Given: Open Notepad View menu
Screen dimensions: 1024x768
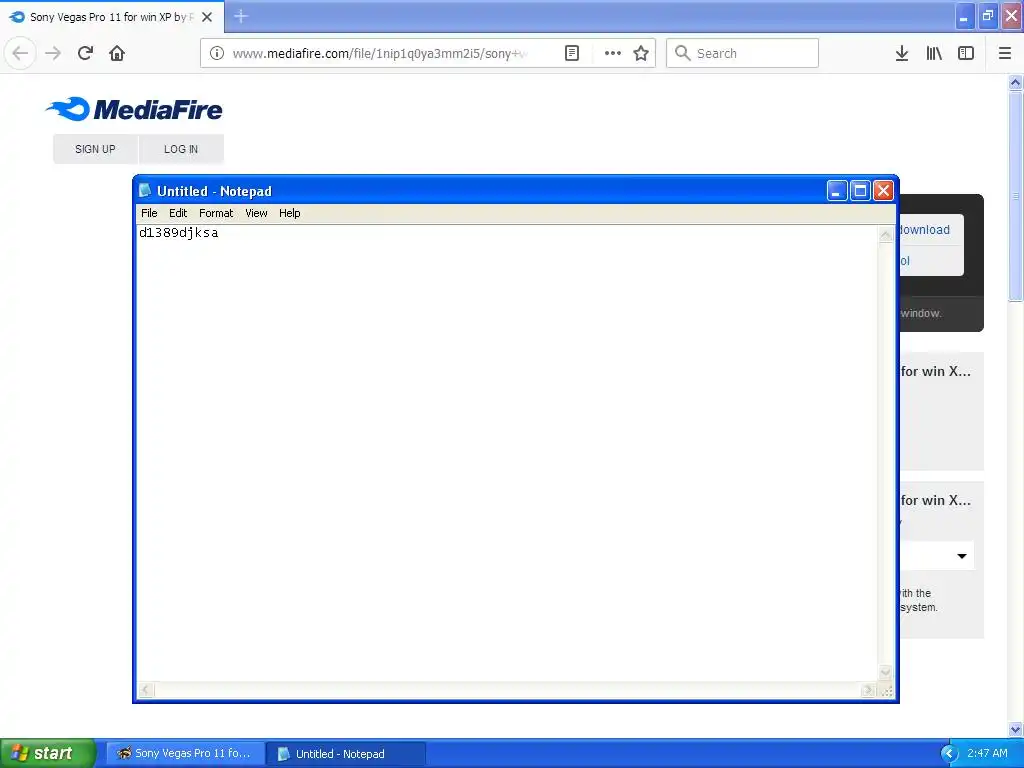Looking at the screenshot, I should 256,213.
